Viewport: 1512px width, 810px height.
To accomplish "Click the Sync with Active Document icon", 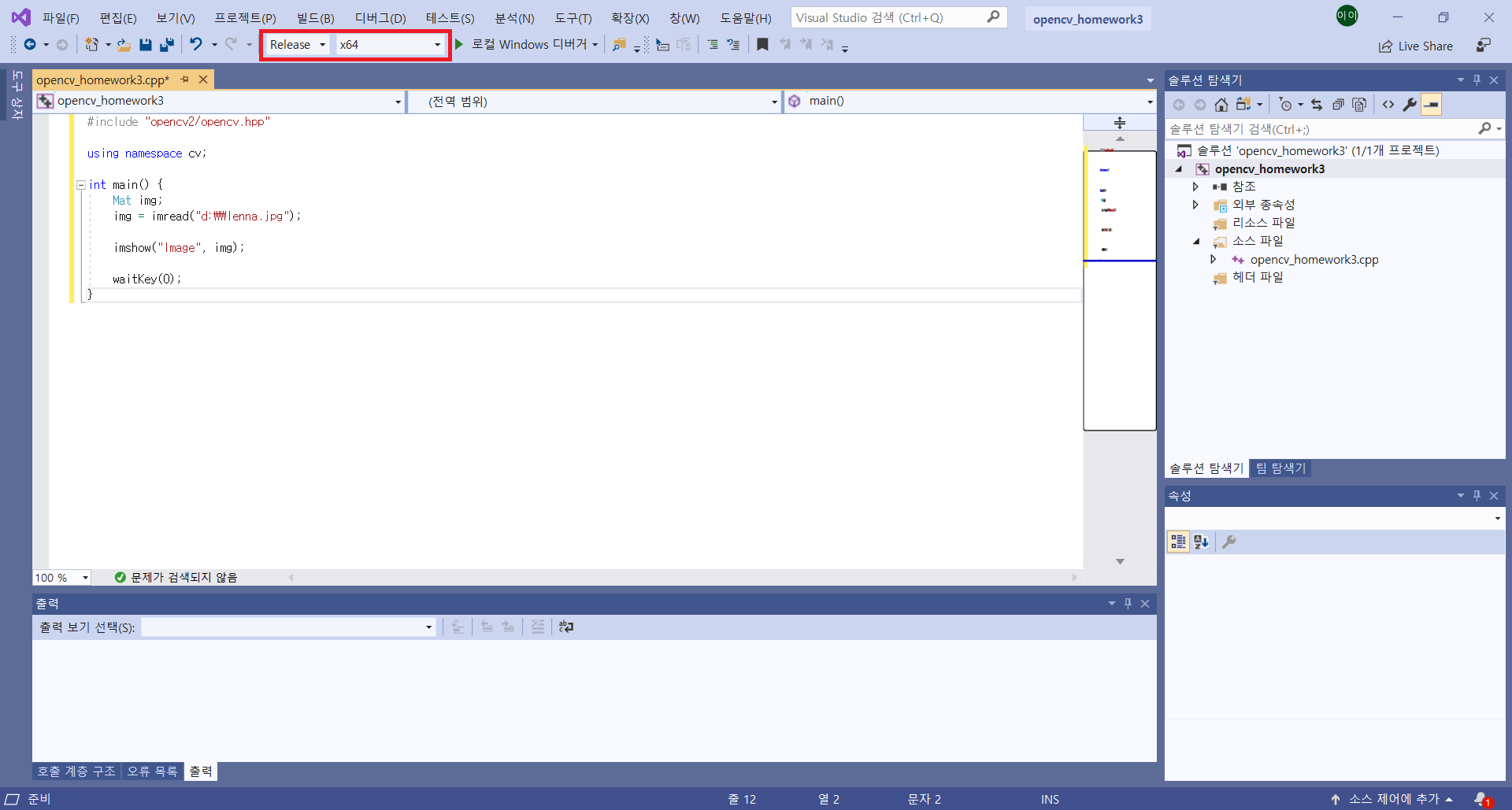I will [x=1317, y=105].
